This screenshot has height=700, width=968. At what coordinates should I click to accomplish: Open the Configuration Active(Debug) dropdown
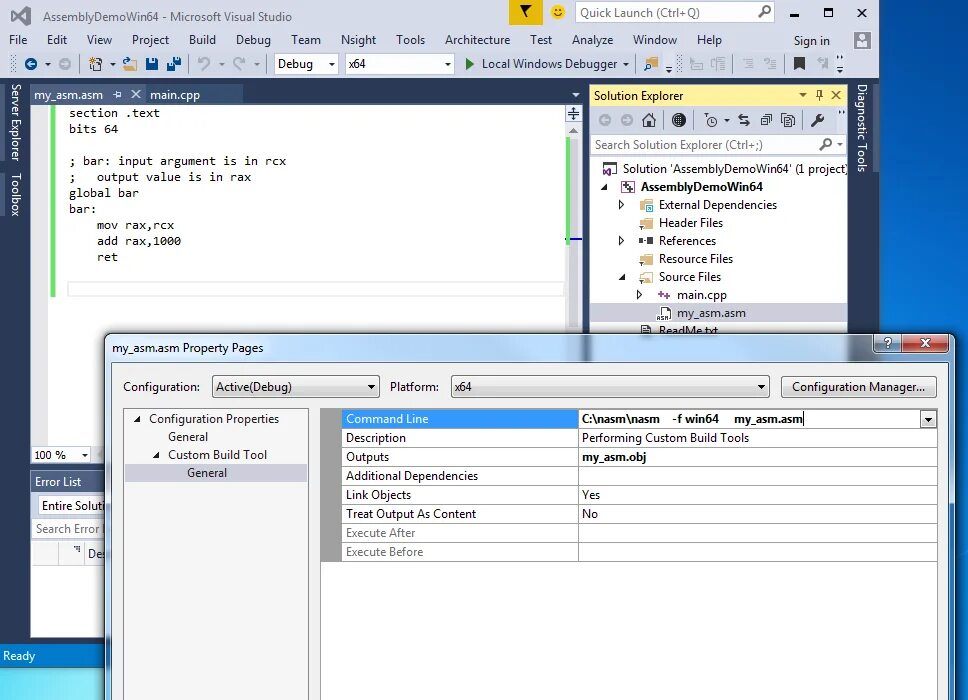point(371,387)
